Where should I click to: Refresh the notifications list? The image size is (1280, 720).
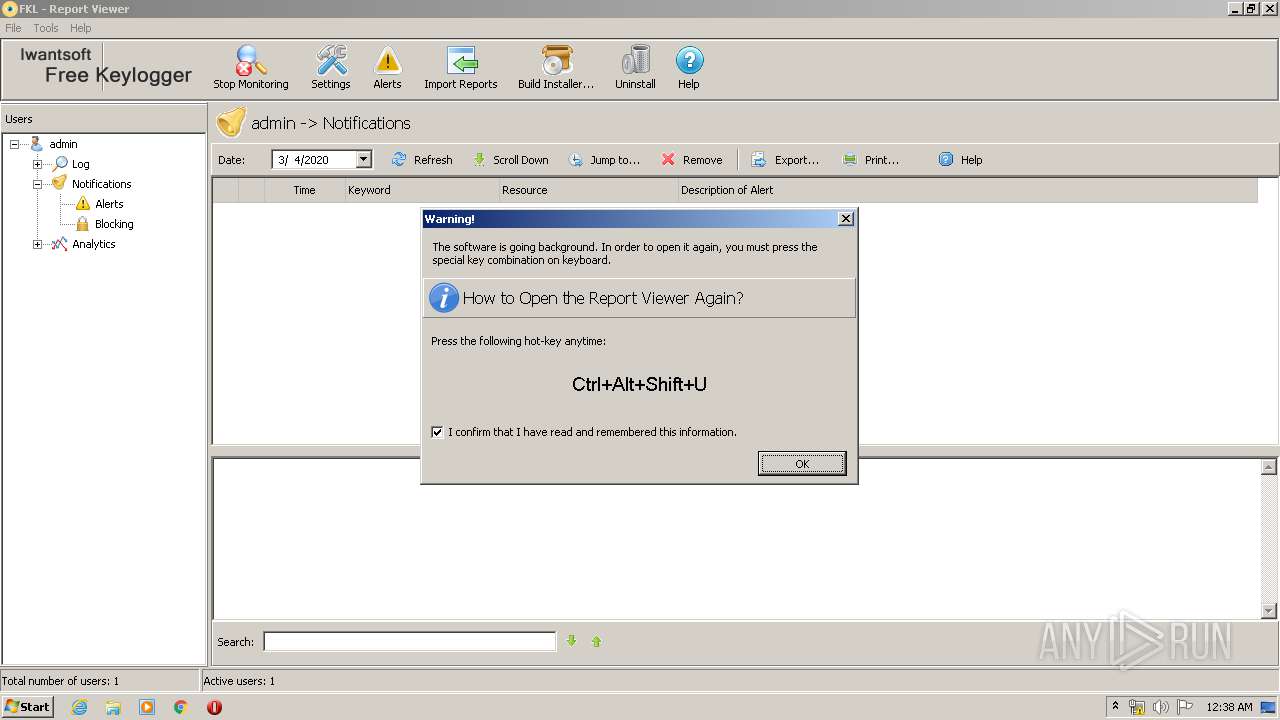(422, 160)
